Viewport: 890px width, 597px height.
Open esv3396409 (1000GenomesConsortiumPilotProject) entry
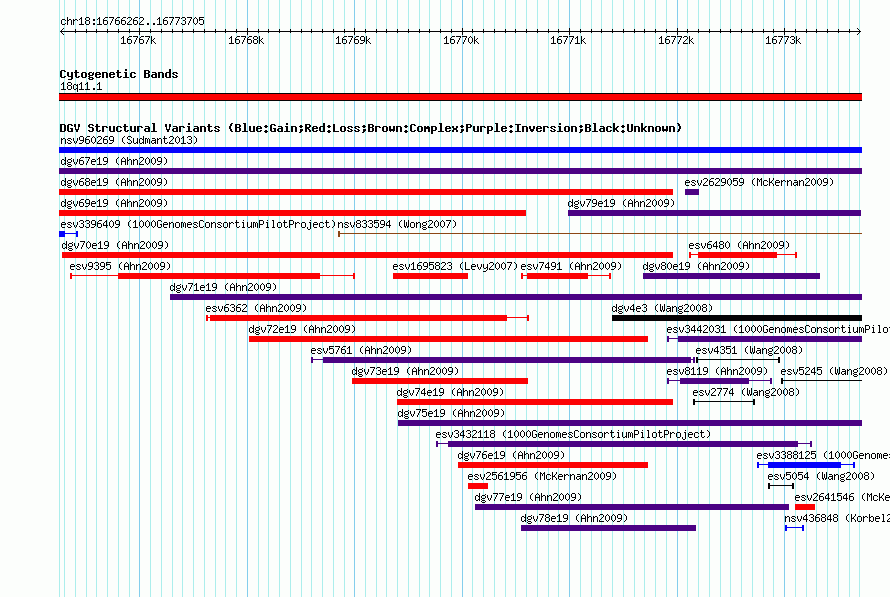coord(198,224)
